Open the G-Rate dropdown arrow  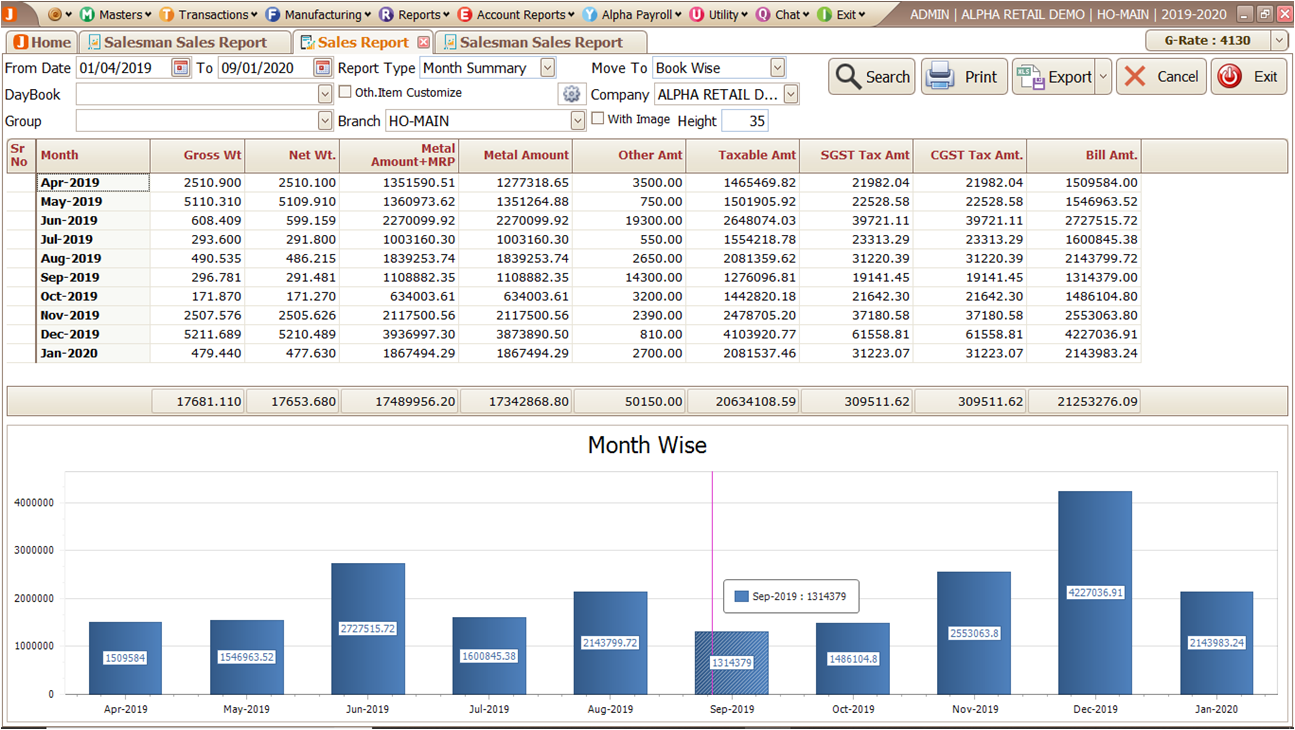tap(1279, 40)
